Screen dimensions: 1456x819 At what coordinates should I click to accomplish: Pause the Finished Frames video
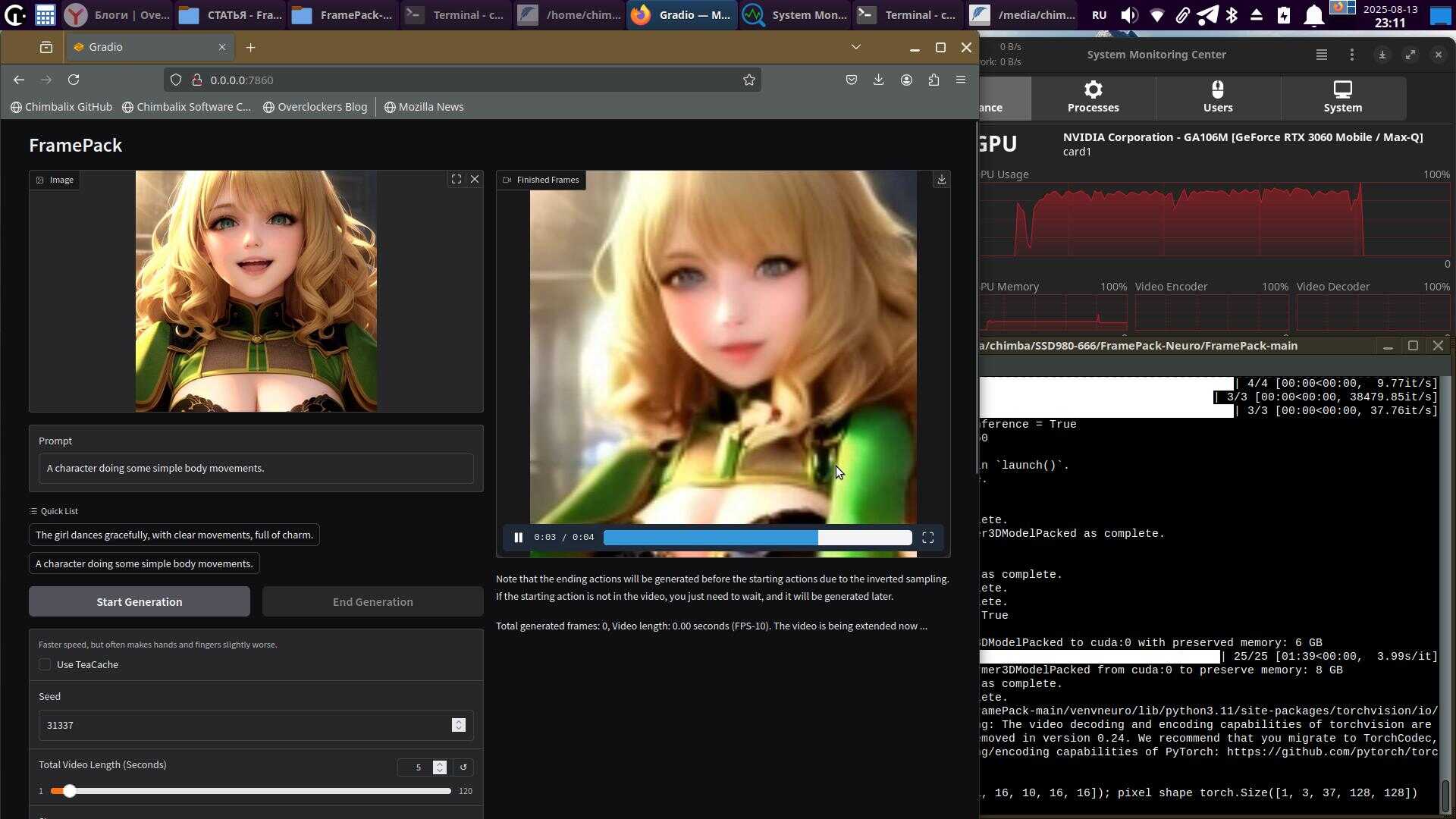pyautogui.click(x=519, y=537)
